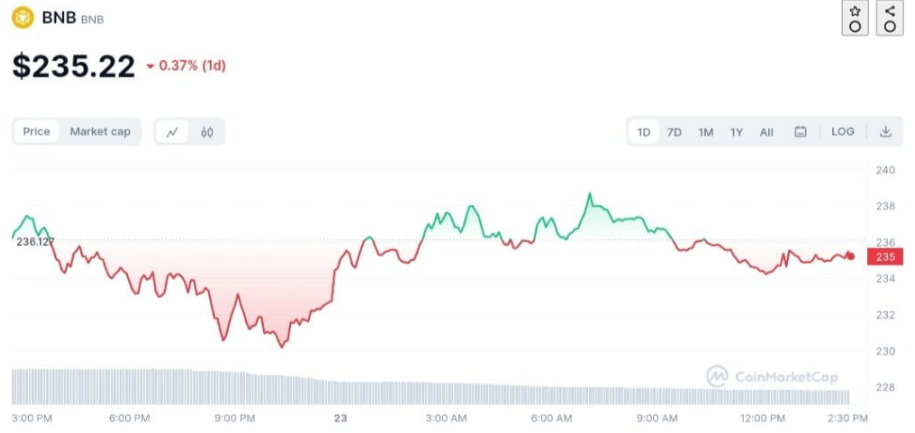Select the 1M time range

click(705, 132)
